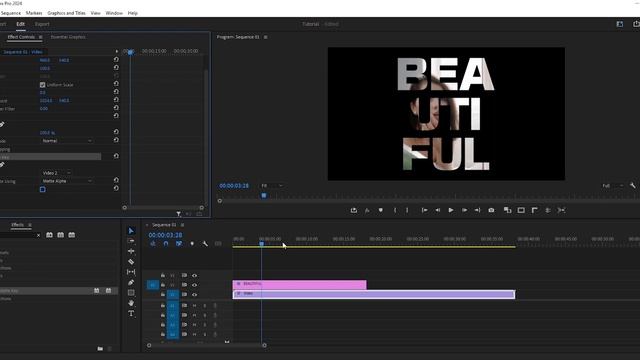Select the Ripple Edit tool
Image resolution: width=640 pixels, height=360 pixels.
[x=131, y=251]
